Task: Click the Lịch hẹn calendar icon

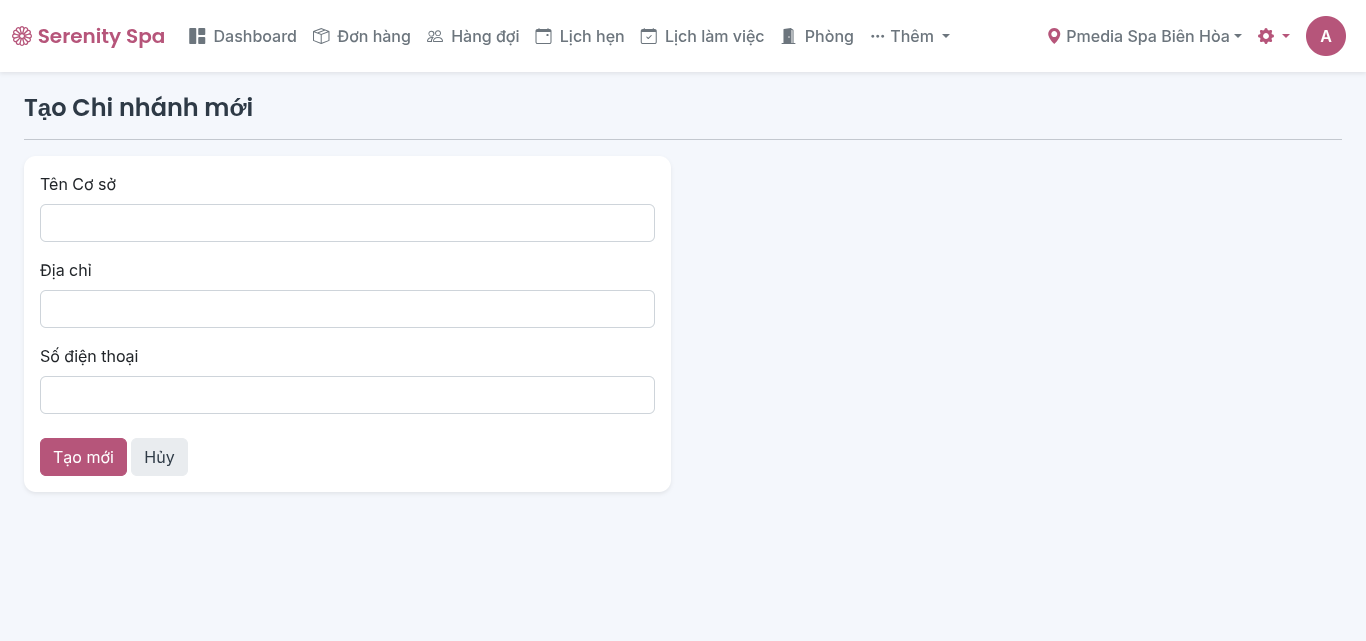Action: (x=543, y=36)
